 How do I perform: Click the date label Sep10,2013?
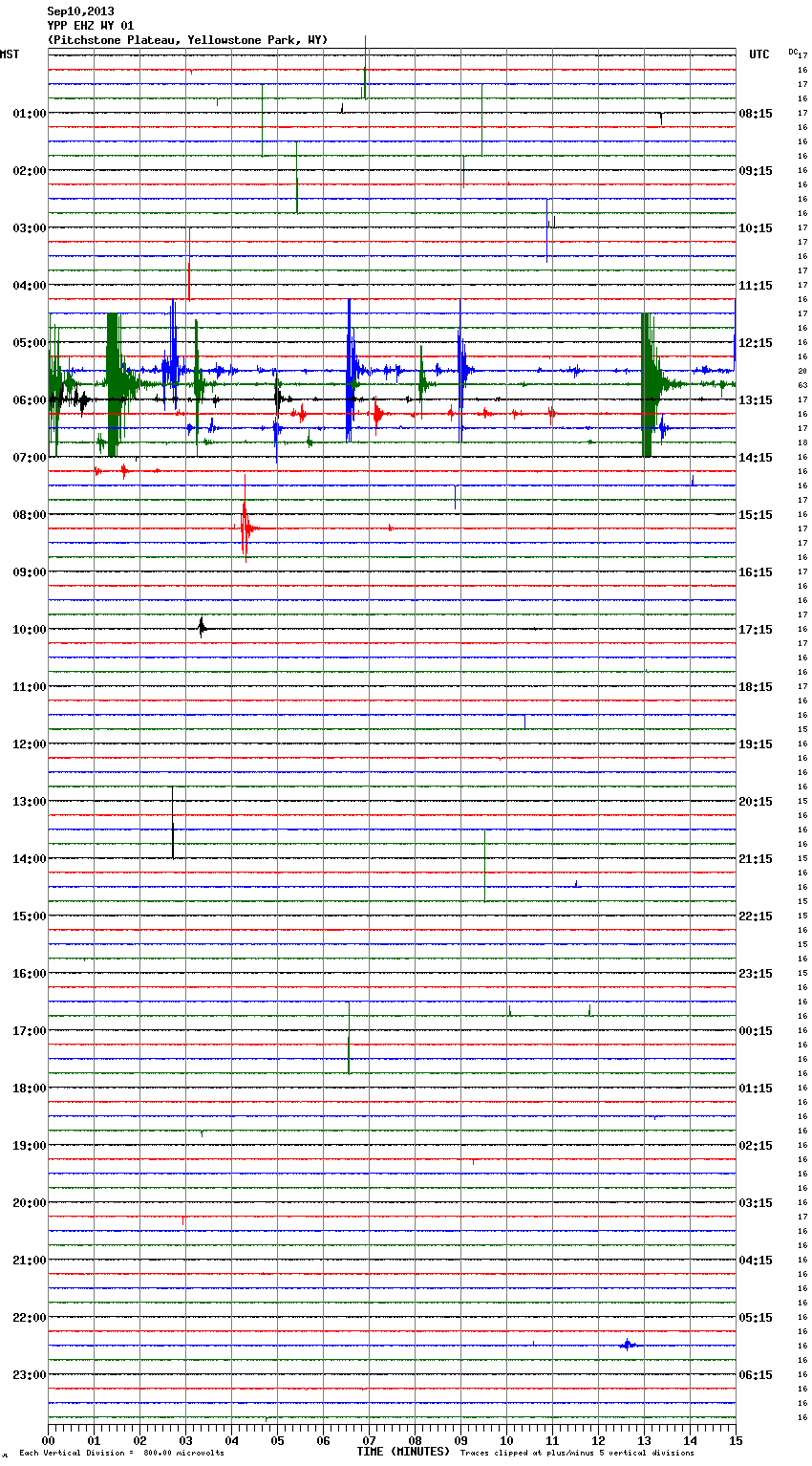tap(81, 11)
